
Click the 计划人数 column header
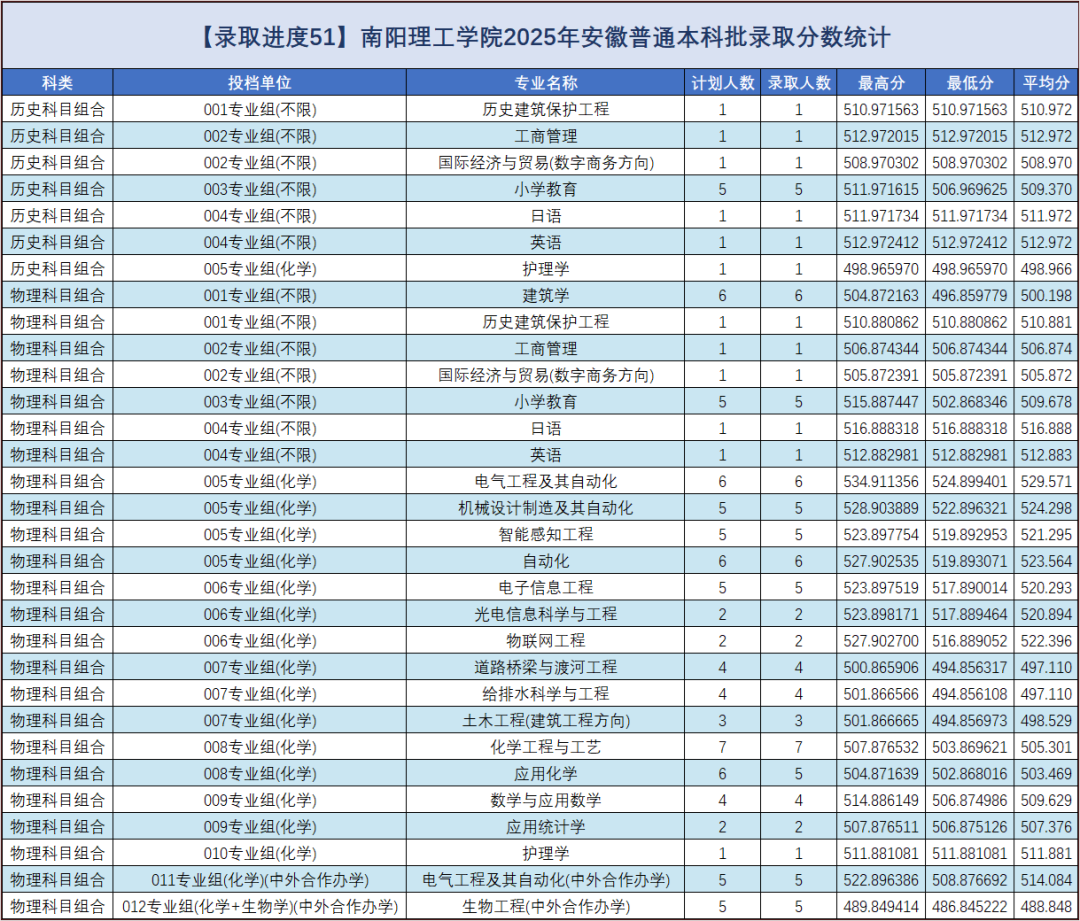723,83
